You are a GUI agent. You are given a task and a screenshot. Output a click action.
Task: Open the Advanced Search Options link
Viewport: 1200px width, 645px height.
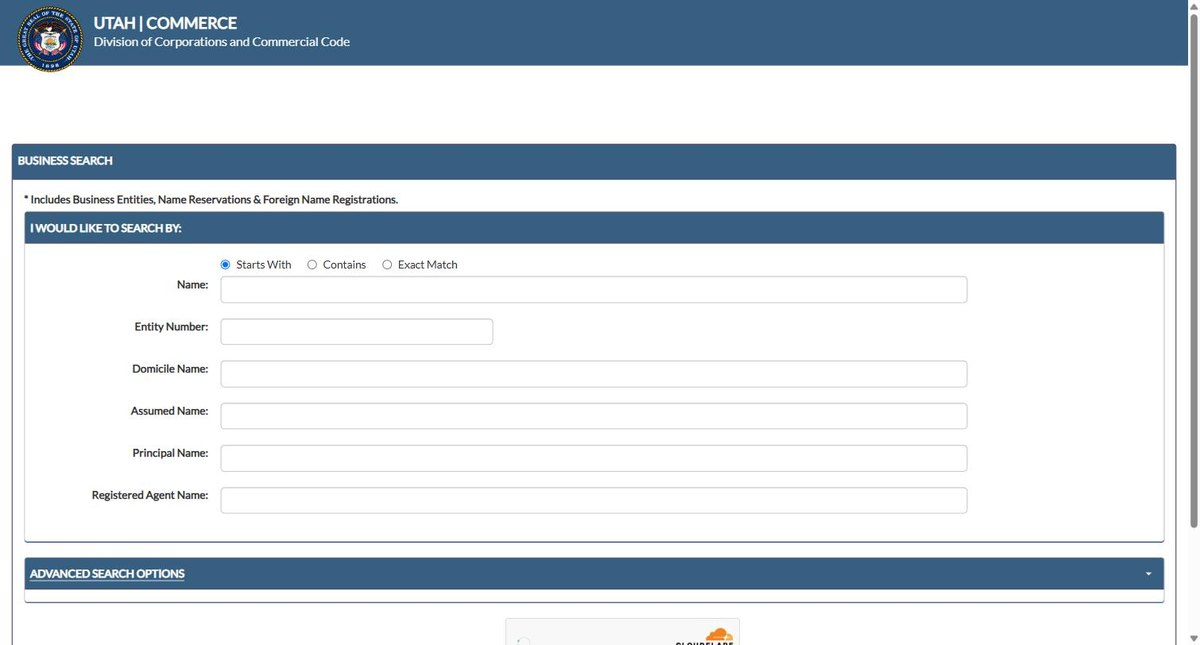coord(107,574)
